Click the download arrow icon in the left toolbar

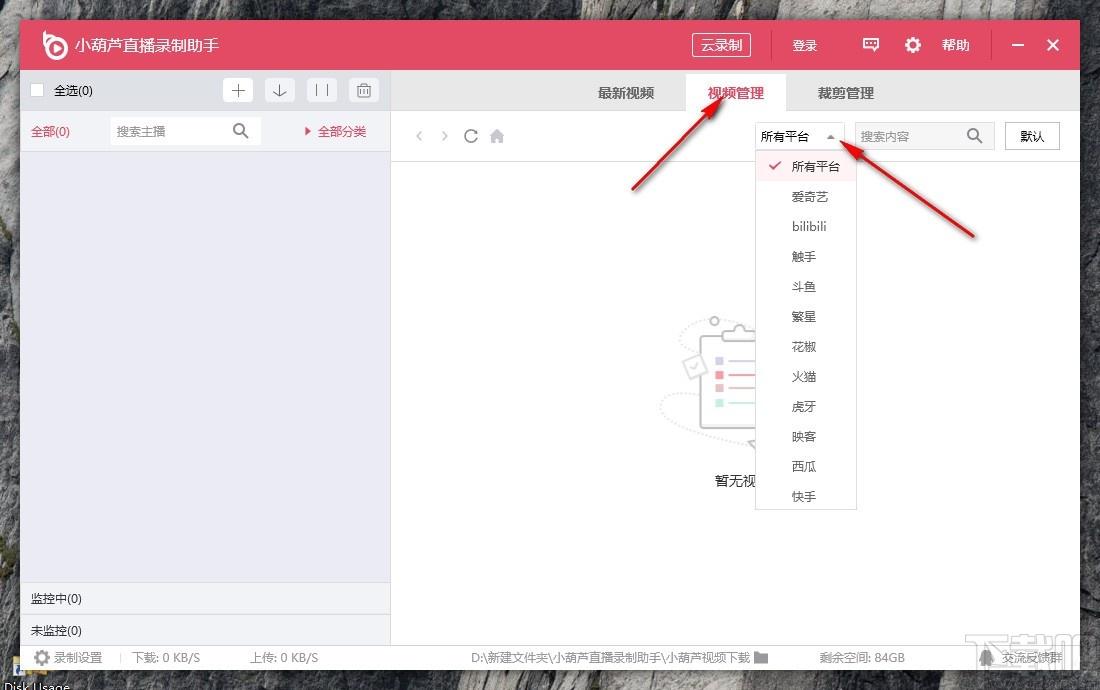point(279,90)
